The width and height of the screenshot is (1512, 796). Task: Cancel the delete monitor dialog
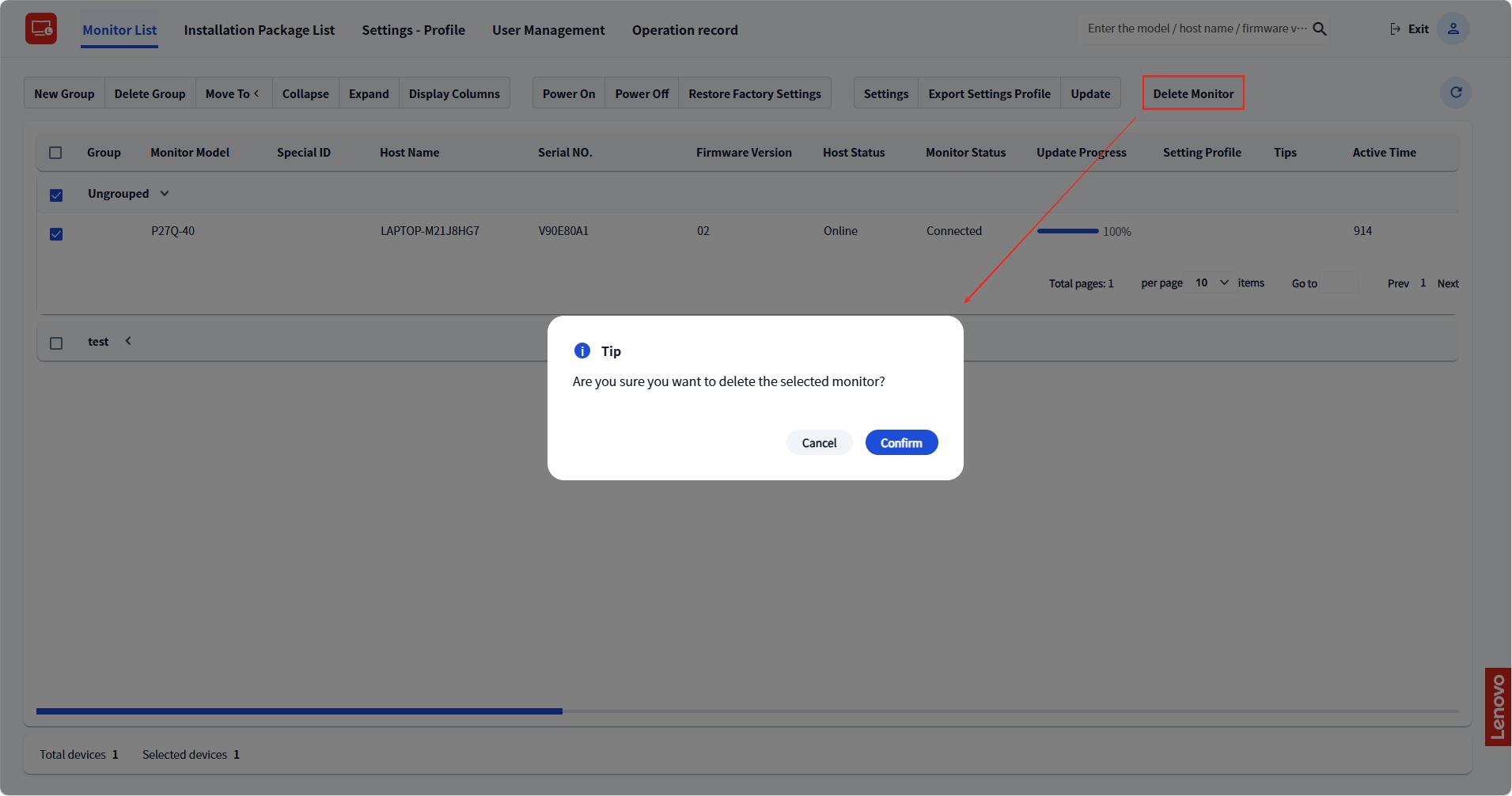(819, 443)
